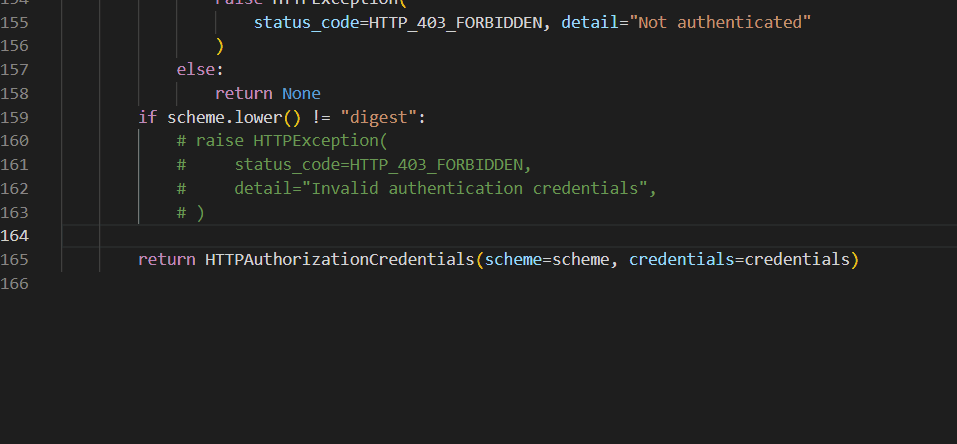Click line number 159 in the gutter

tap(14, 117)
